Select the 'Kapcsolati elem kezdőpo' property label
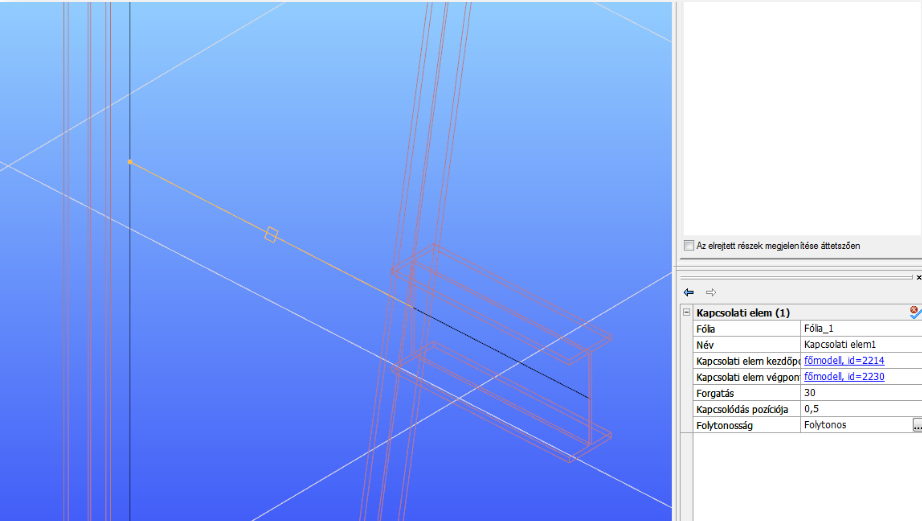 click(748, 361)
